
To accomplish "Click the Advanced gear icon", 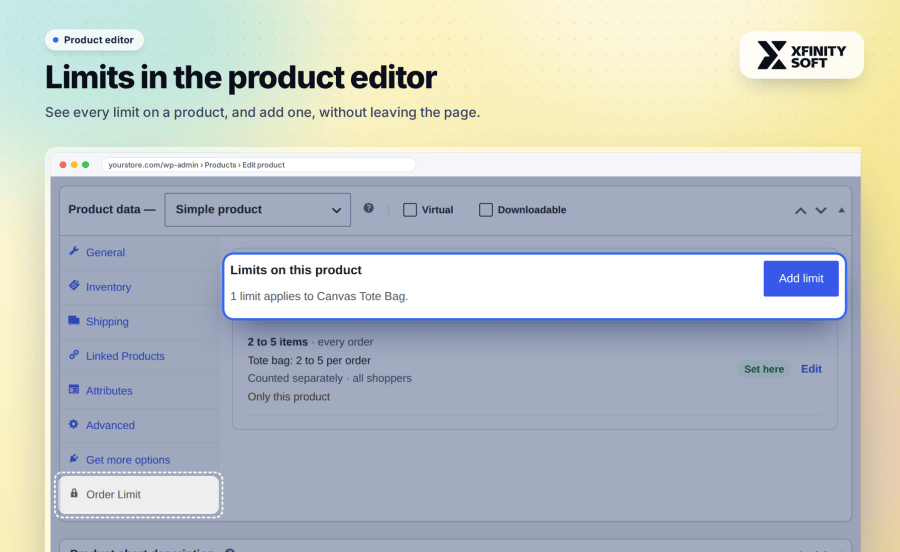I will coord(73,424).
